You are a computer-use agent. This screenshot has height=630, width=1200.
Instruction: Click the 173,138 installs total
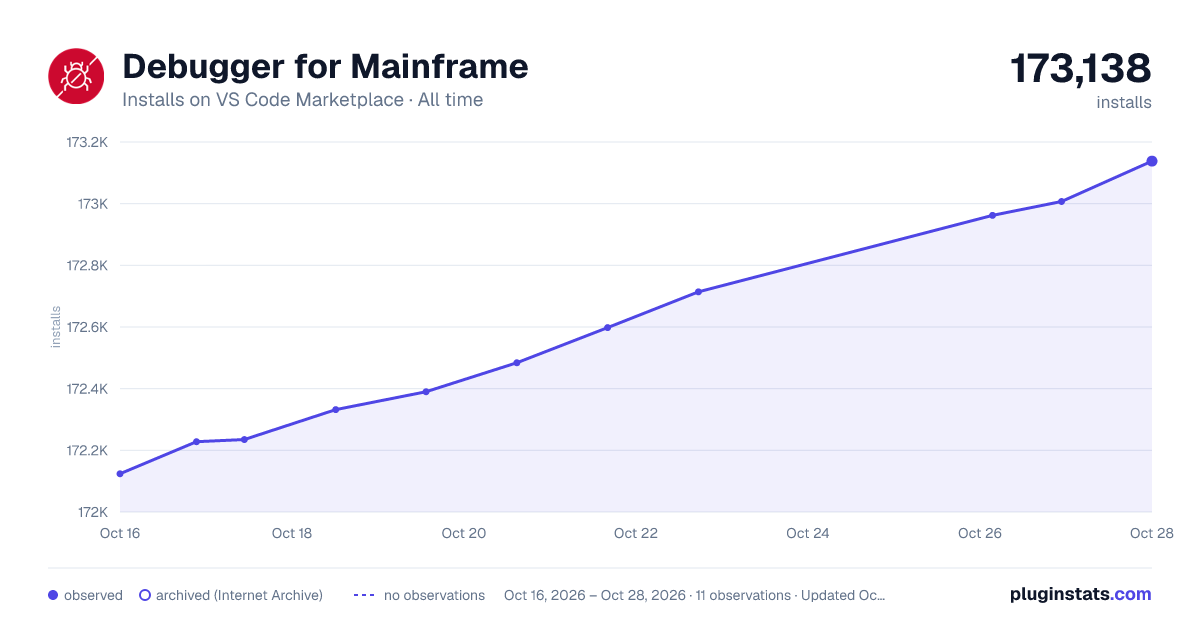[x=1081, y=69]
